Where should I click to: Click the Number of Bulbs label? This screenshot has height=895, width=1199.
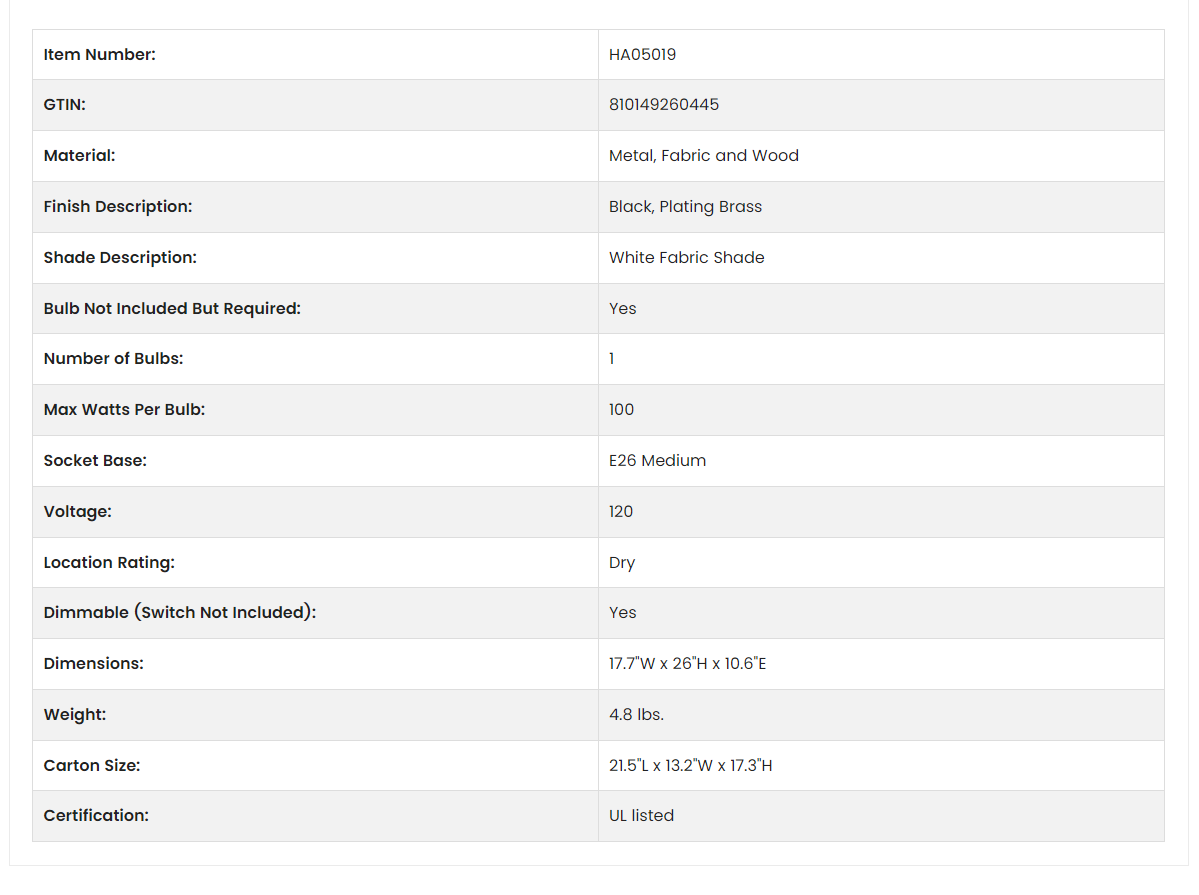point(113,359)
